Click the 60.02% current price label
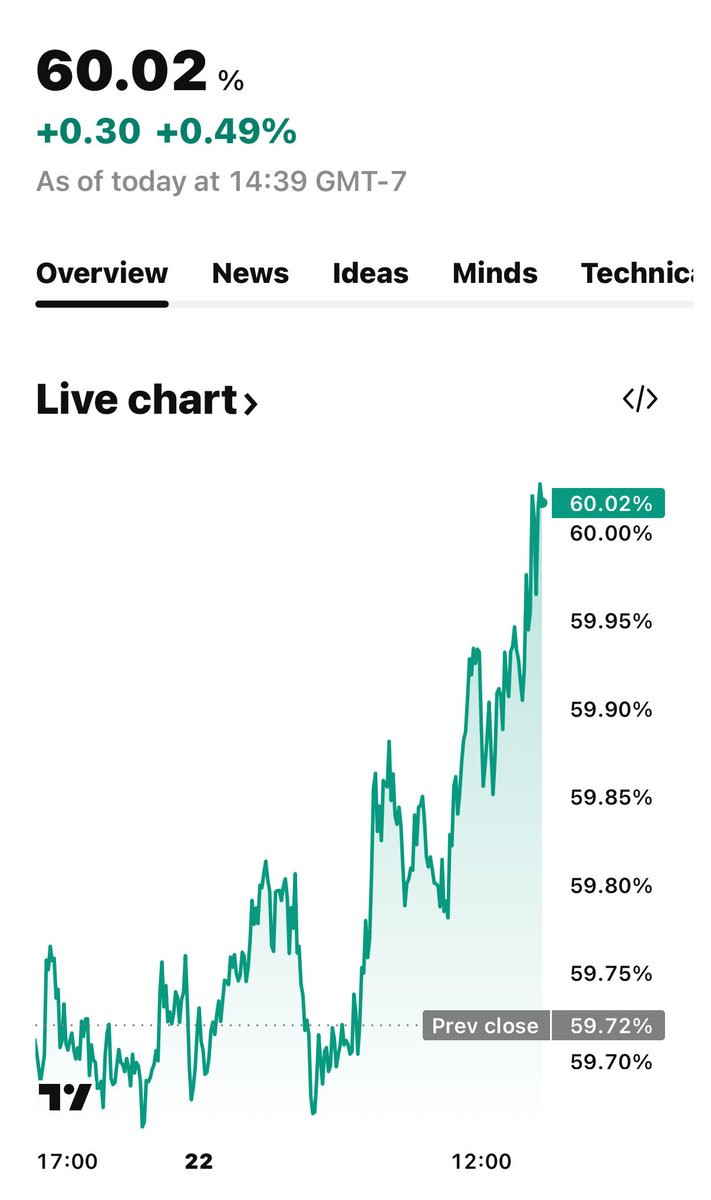This screenshot has width=711, height=1200. (x=608, y=503)
